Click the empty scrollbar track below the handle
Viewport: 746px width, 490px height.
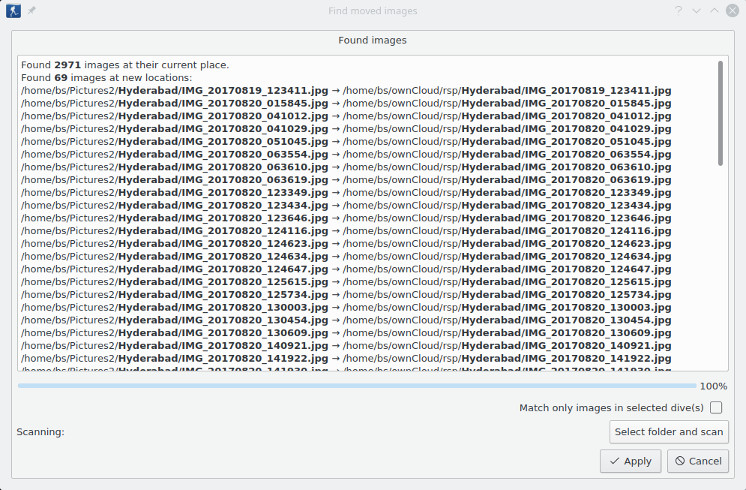[721, 270]
